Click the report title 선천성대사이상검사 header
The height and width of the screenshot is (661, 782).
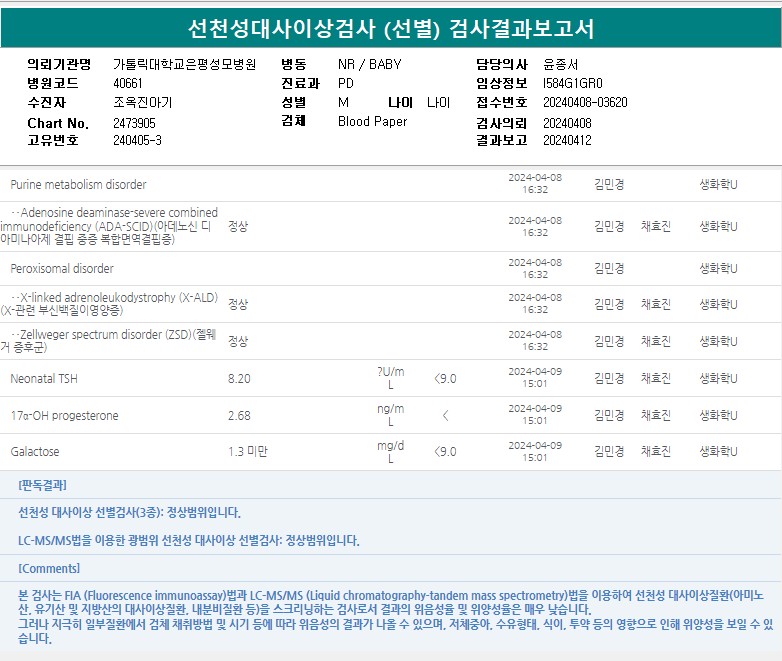391,28
